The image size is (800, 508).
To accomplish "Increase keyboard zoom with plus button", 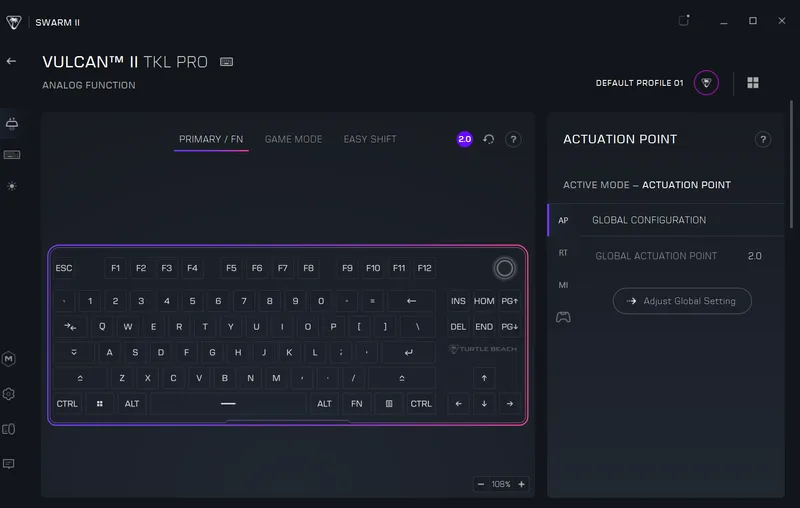I will 521,484.
